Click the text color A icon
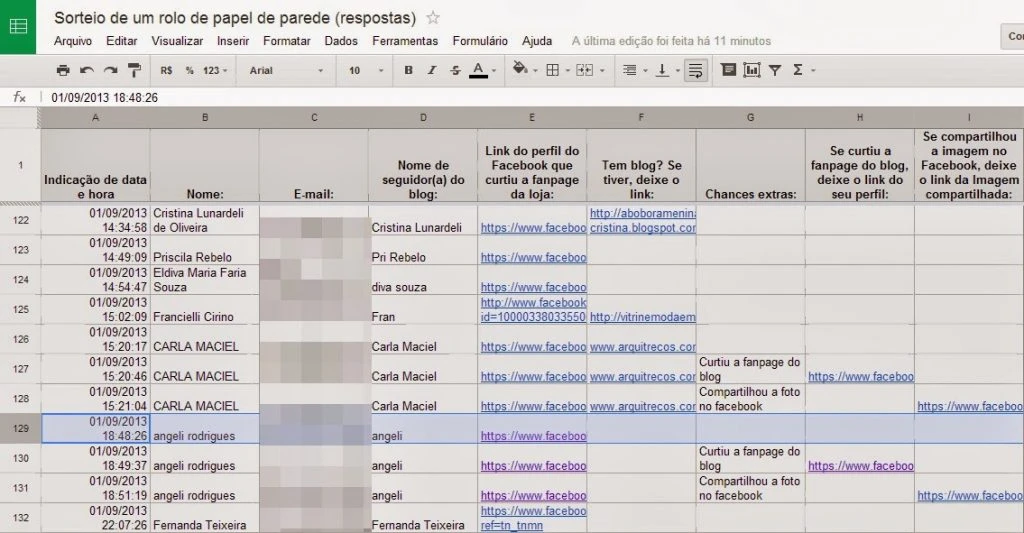The image size is (1024, 533). (478, 69)
